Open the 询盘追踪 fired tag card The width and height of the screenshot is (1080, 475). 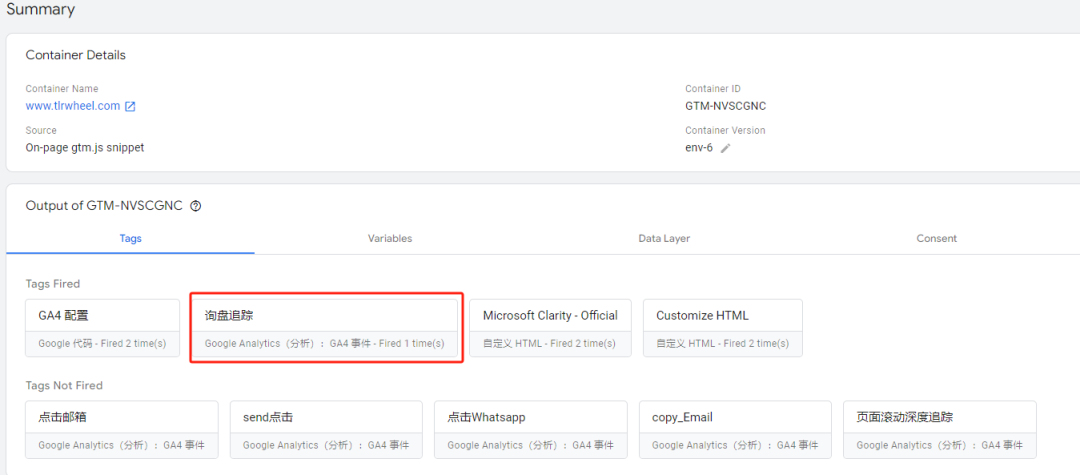point(325,328)
